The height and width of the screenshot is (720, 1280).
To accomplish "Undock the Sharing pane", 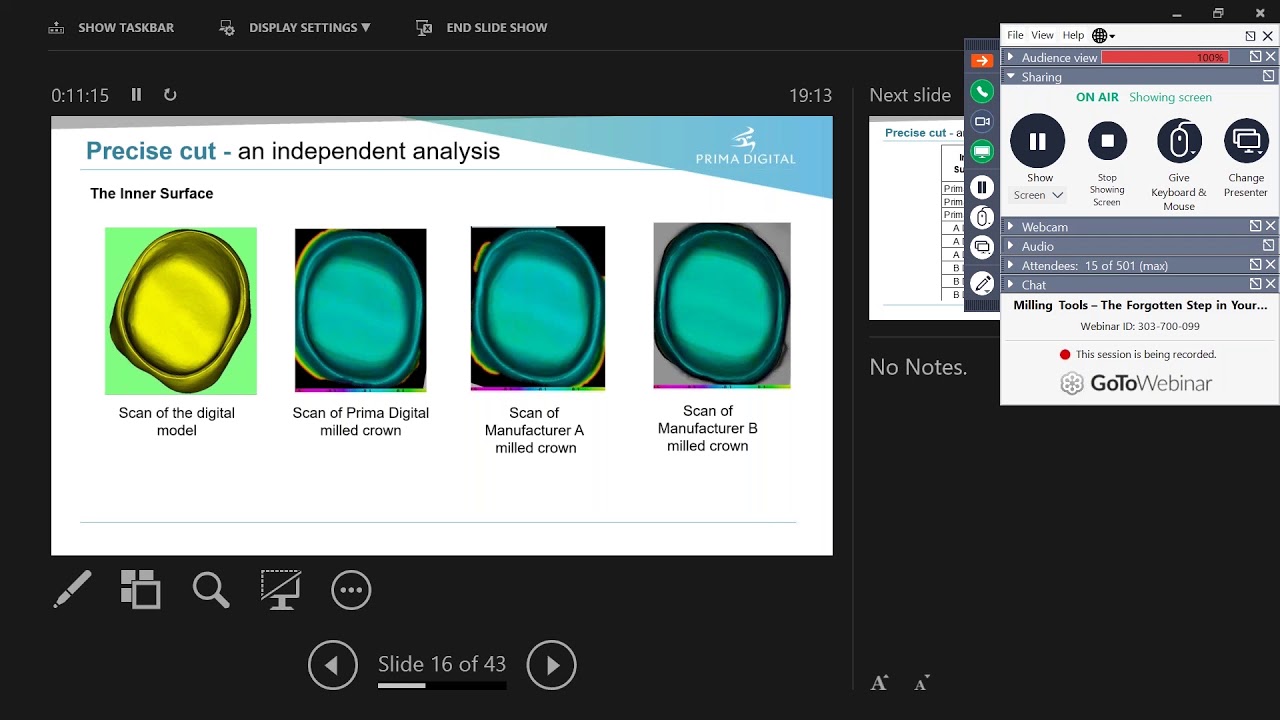I will (x=1268, y=77).
